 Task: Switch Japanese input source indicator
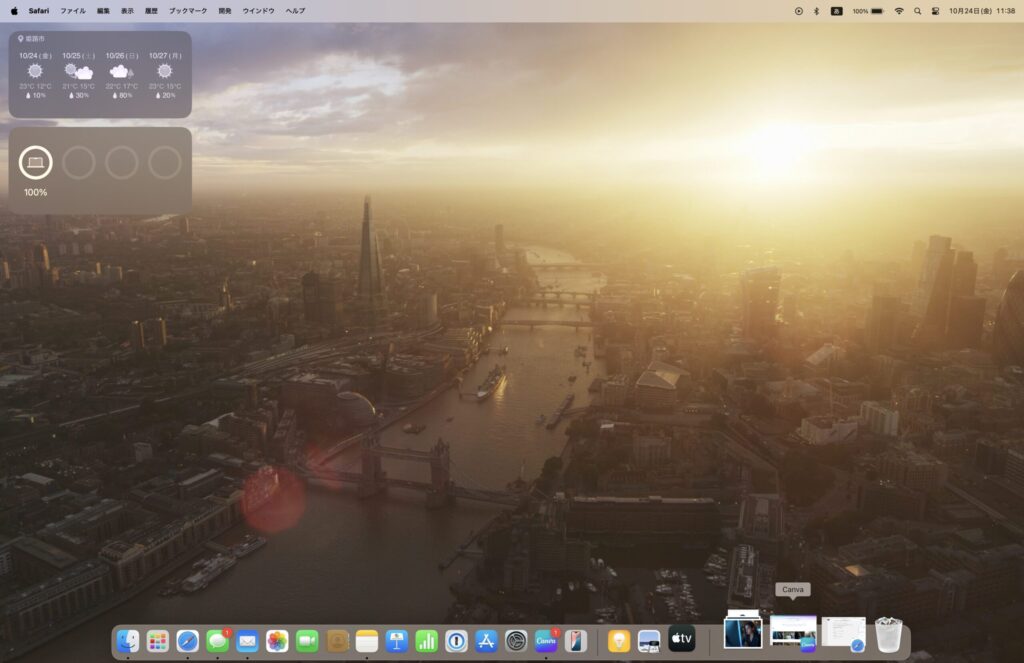pos(836,11)
